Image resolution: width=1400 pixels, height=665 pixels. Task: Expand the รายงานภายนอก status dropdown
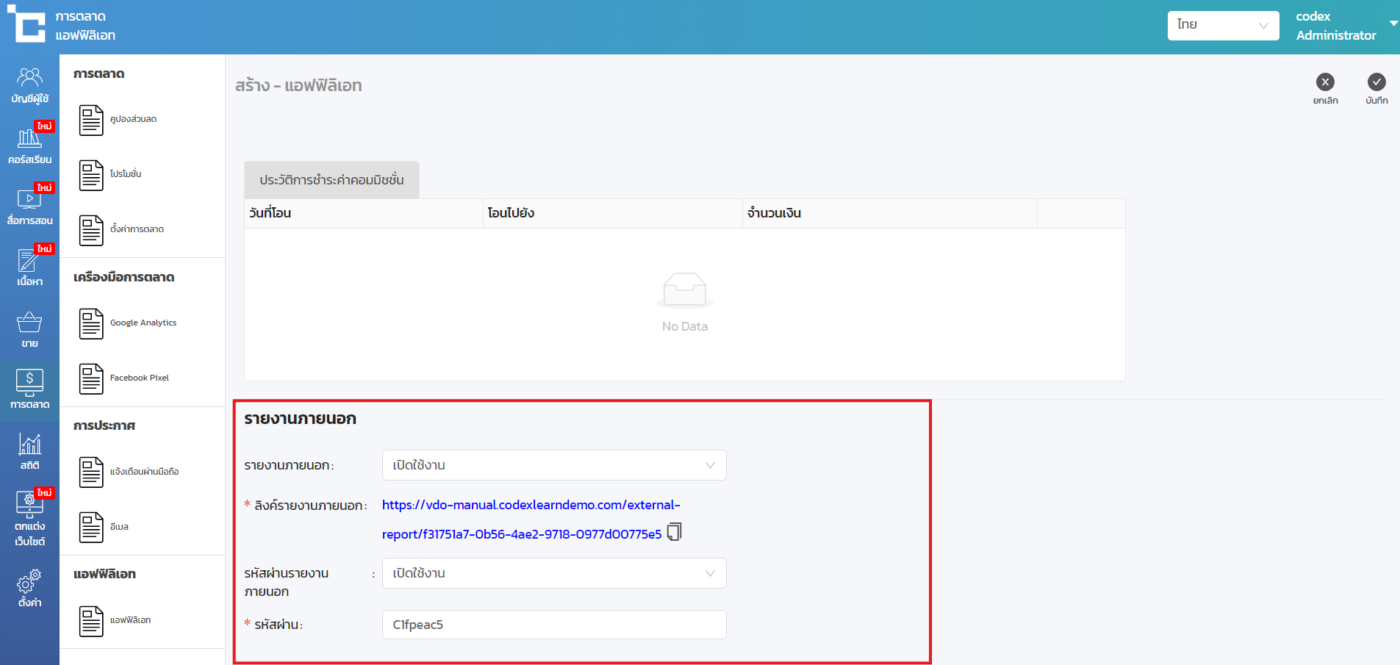point(554,465)
